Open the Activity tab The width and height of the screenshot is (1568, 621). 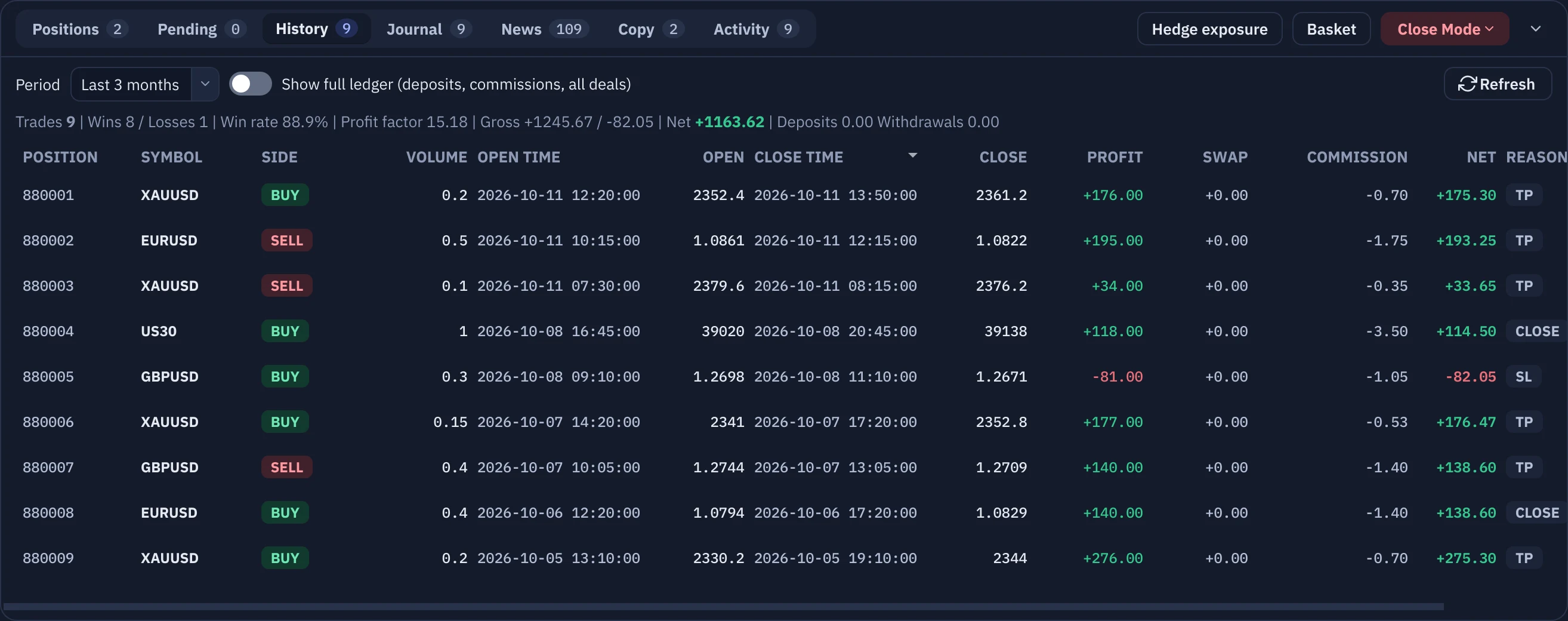pos(755,29)
